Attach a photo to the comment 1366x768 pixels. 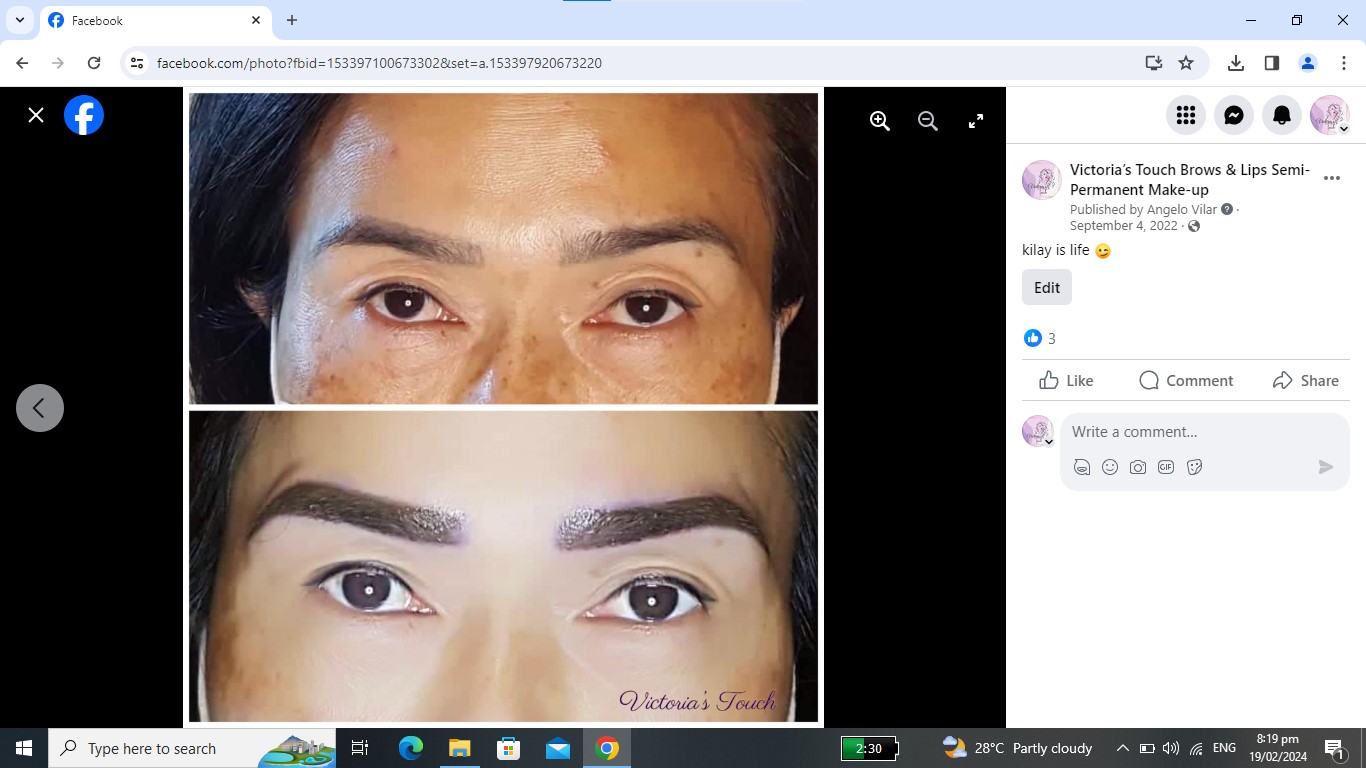[1138, 467]
